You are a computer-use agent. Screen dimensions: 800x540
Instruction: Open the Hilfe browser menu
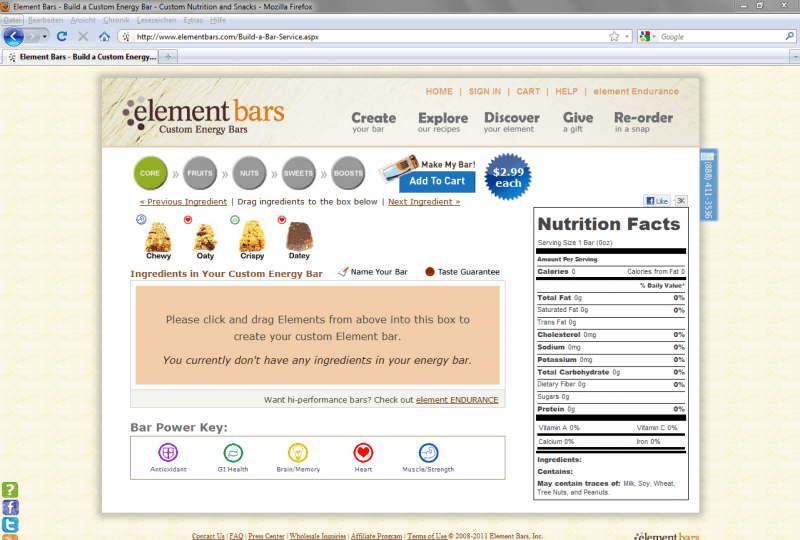tap(218, 20)
